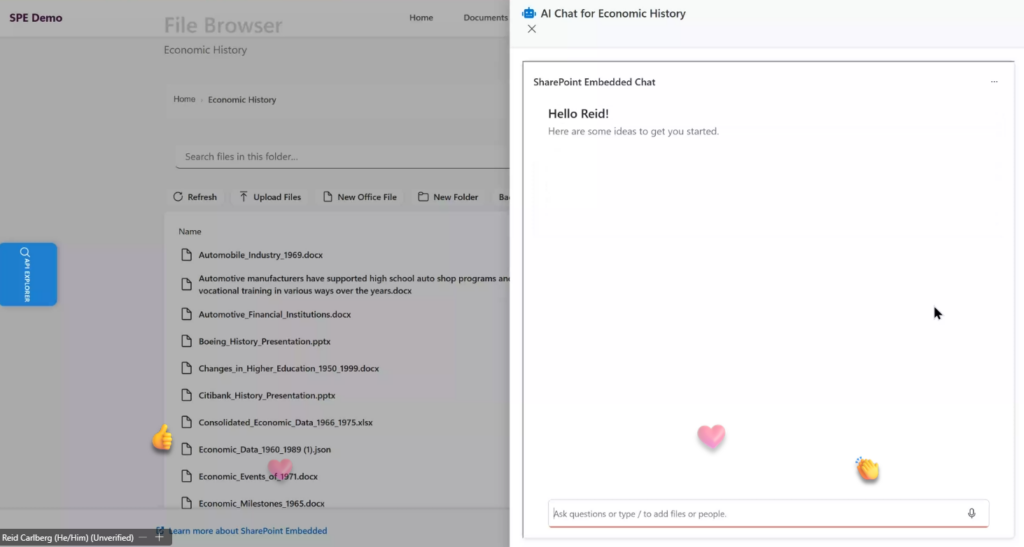The width and height of the screenshot is (1024, 547).
Task: Open Automotive manufacturers have supported high school document
Action: (x=354, y=285)
